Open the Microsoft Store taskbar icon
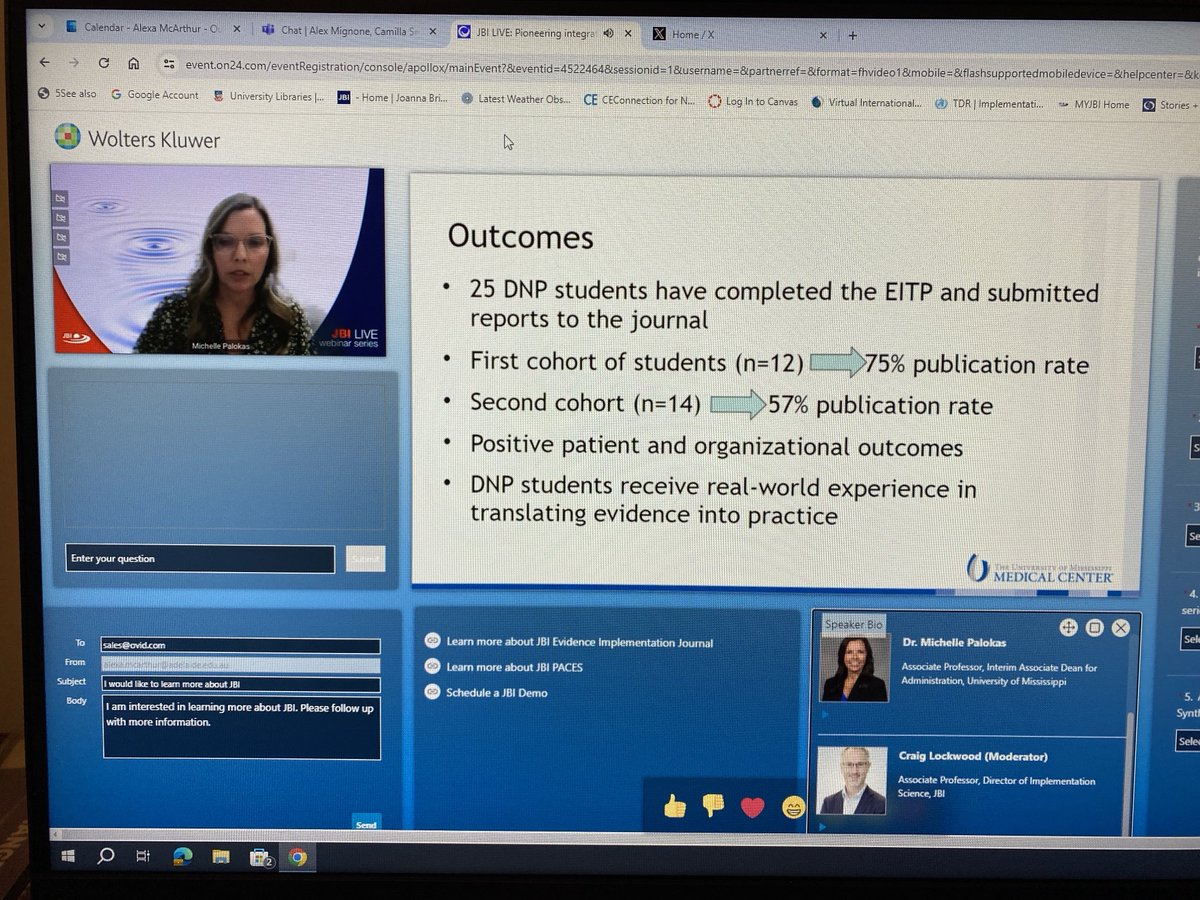Screen dimensions: 1200x900 (x=260, y=857)
